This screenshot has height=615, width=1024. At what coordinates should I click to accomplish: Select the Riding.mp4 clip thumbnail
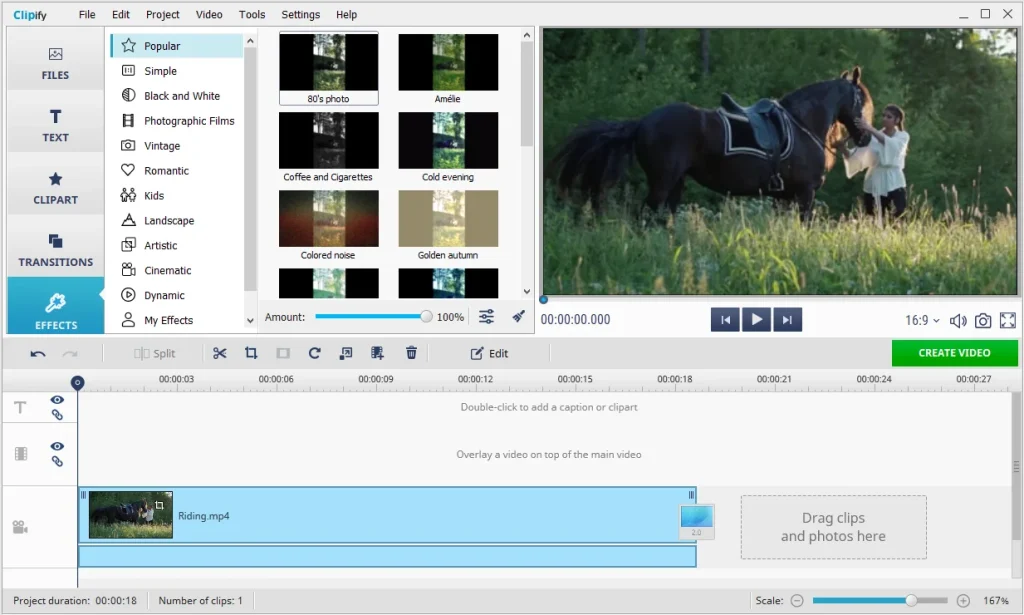tap(131, 515)
